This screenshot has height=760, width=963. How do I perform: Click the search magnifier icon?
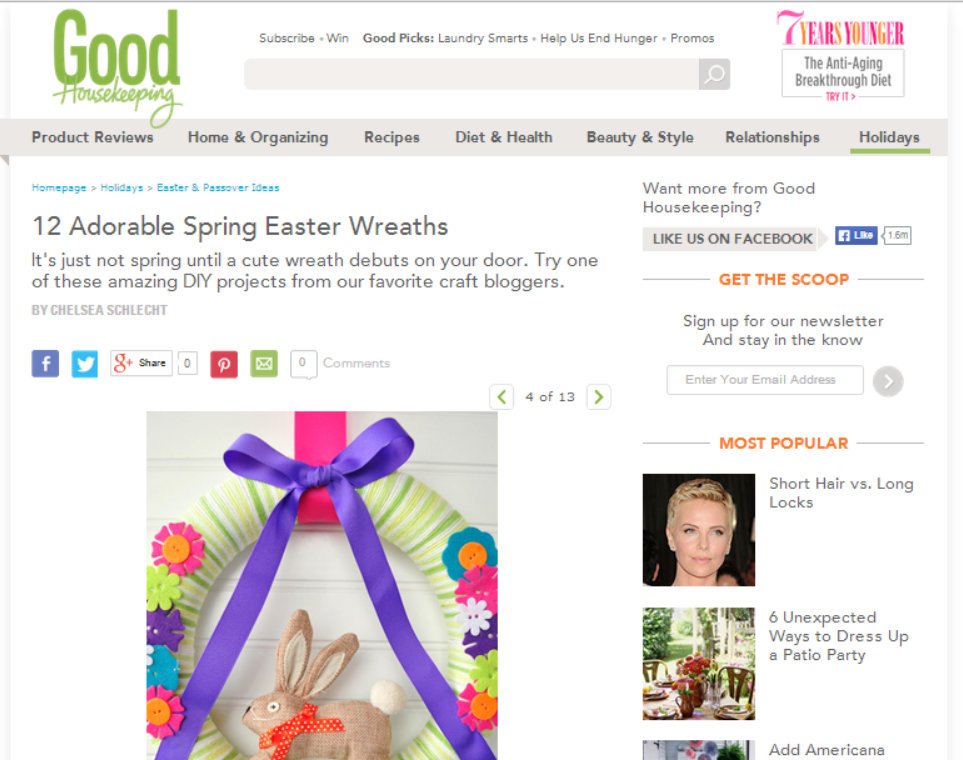click(x=714, y=74)
